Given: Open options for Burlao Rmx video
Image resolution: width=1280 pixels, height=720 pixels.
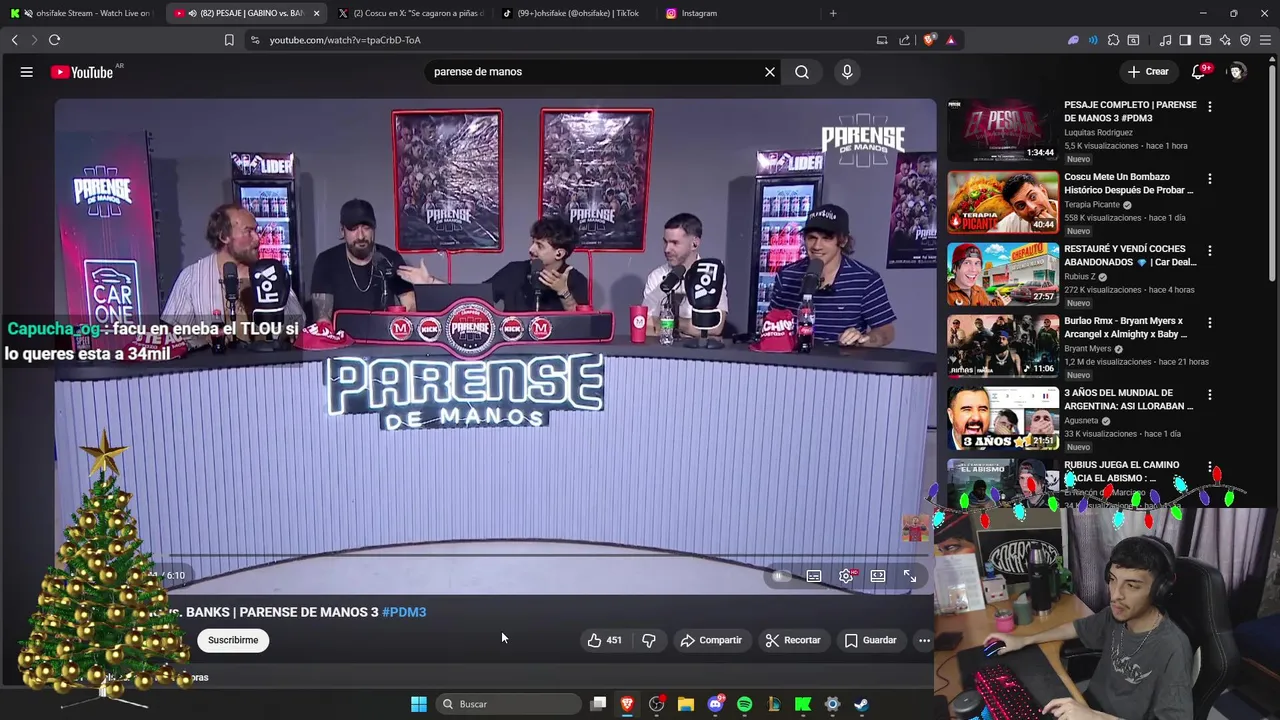Looking at the screenshot, I should pyautogui.click(x=1210, y=322).
